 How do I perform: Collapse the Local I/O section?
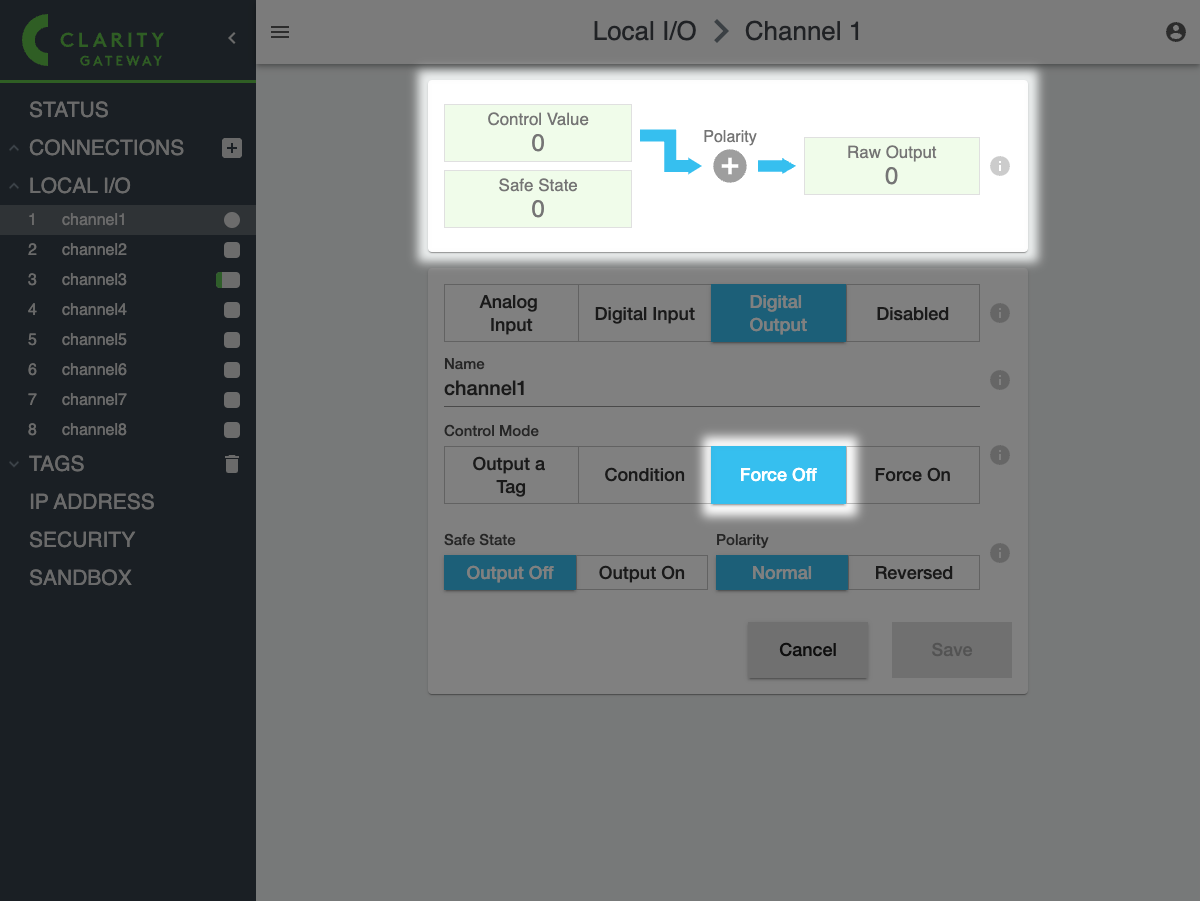[x=14, y=186]
